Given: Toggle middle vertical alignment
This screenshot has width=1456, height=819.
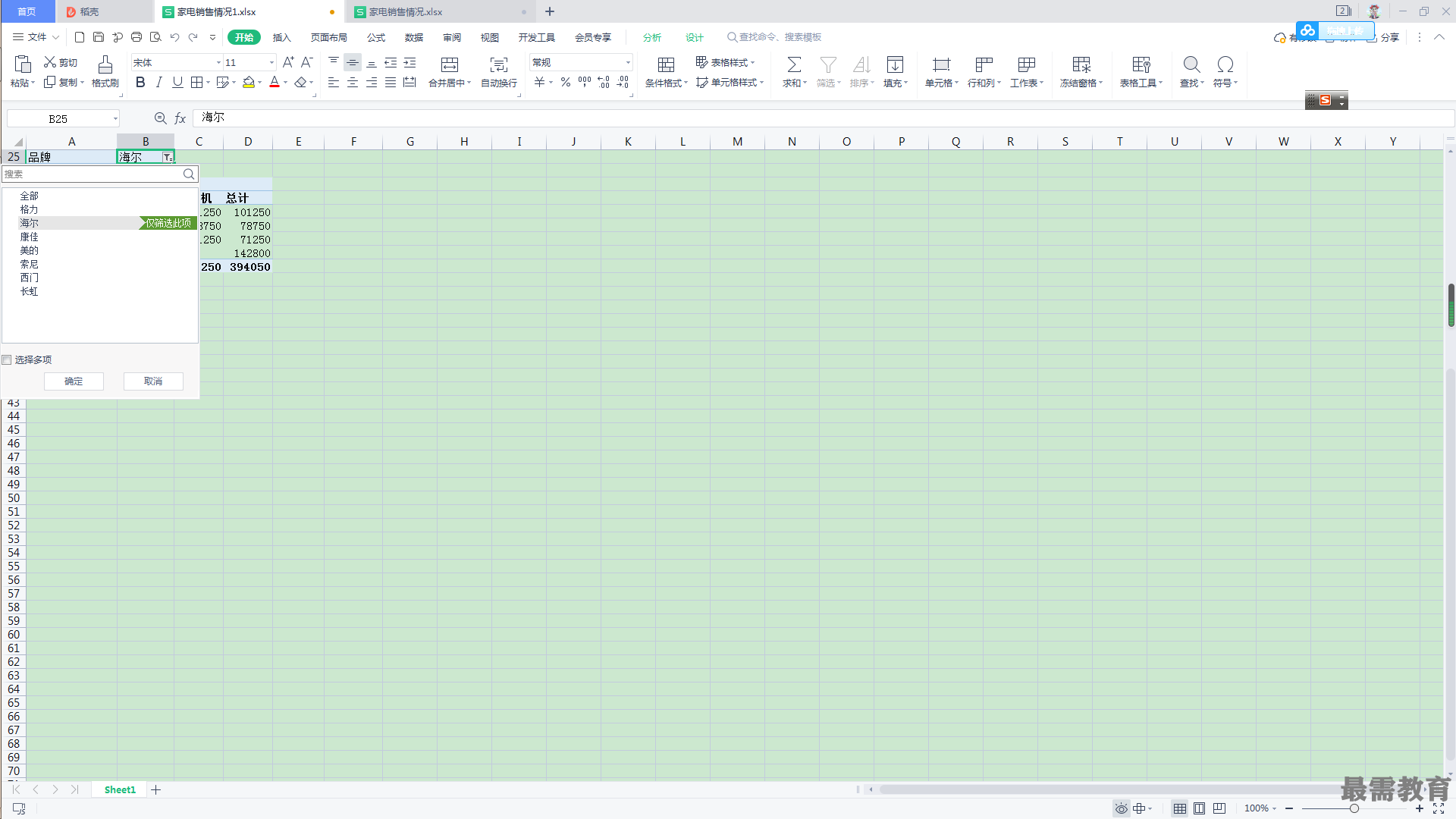Looking at the screenshot, I should [x=353, y=62].
